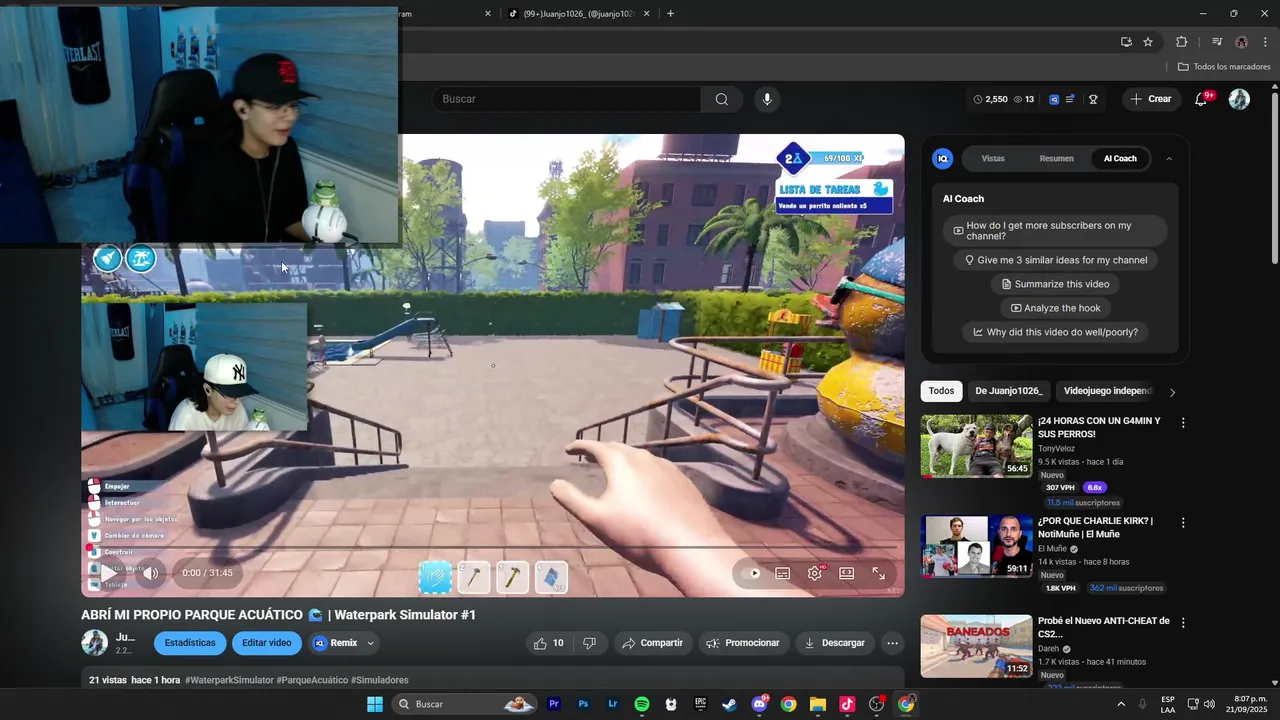Ask how to get more subscribers
This screenshot has width=1280, height=720.
1054,231
